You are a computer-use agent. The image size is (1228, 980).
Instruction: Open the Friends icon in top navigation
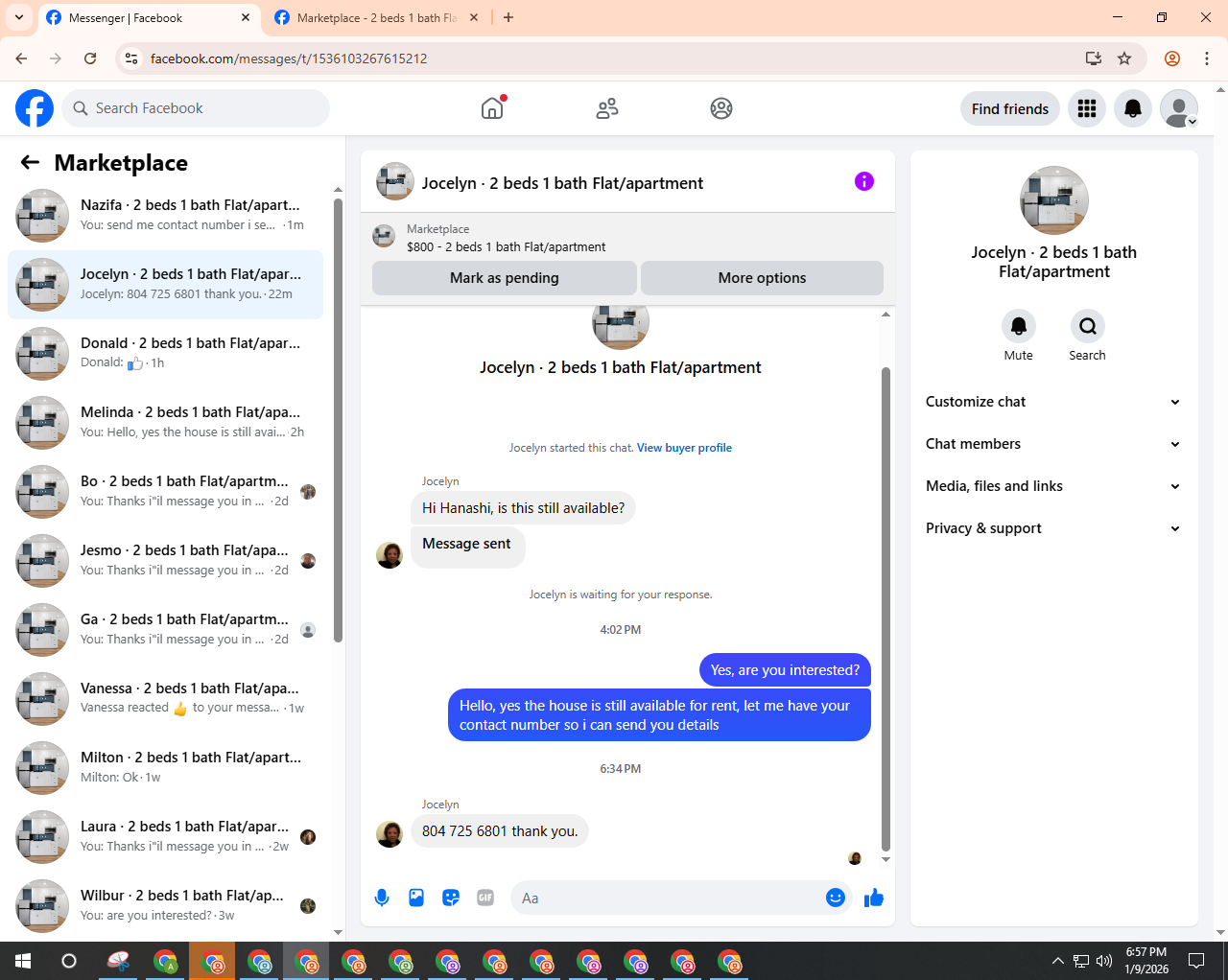click(x=607, y=108)
